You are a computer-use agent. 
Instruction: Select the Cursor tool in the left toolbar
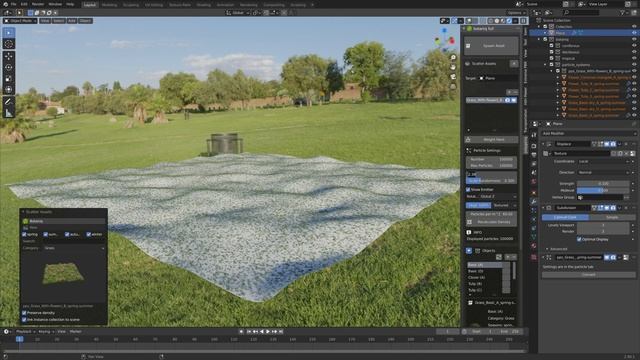(9, 44)
